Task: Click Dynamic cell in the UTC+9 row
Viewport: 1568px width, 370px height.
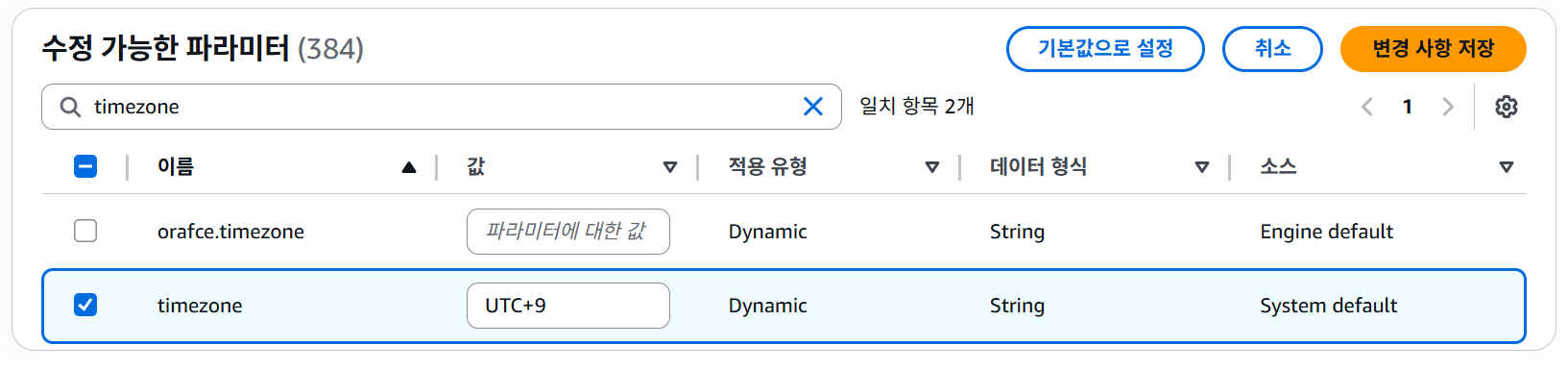Action: coord(767,306)
